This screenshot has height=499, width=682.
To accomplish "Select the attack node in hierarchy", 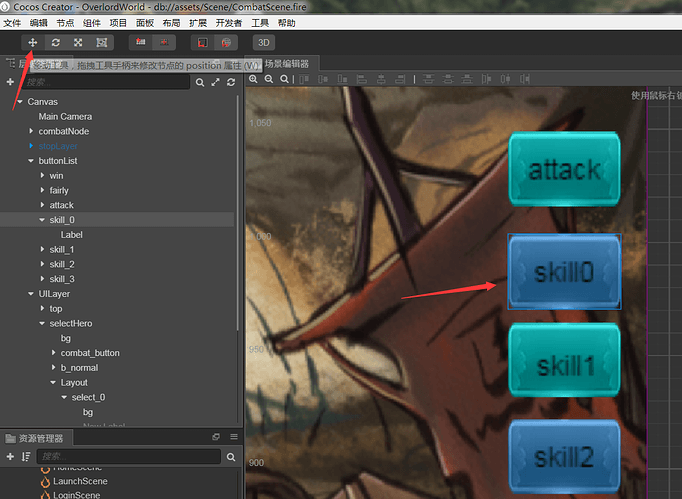I will pyautogui.click(x=61, y=205).
